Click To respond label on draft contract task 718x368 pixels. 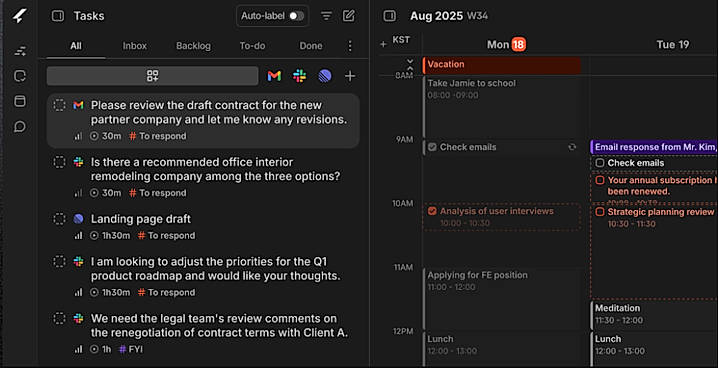coord(158,136)
